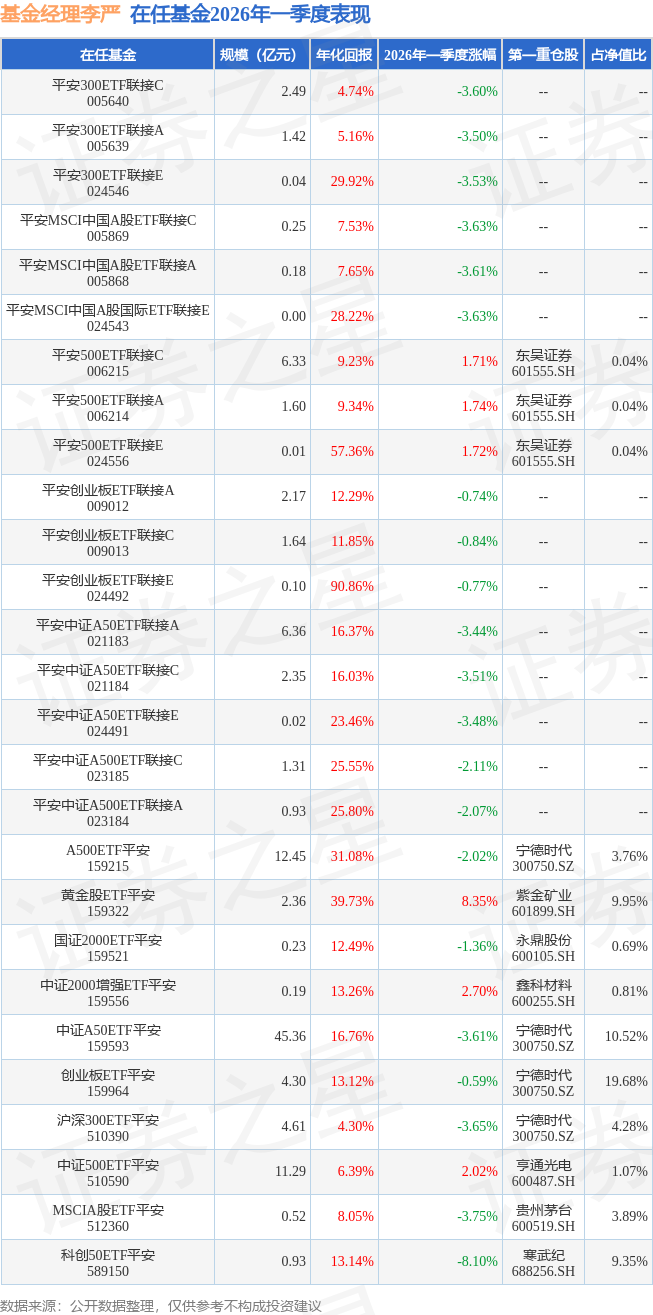Click the 第一重仓股 column header
This screenshot has height=1315, width=653.
543,55
